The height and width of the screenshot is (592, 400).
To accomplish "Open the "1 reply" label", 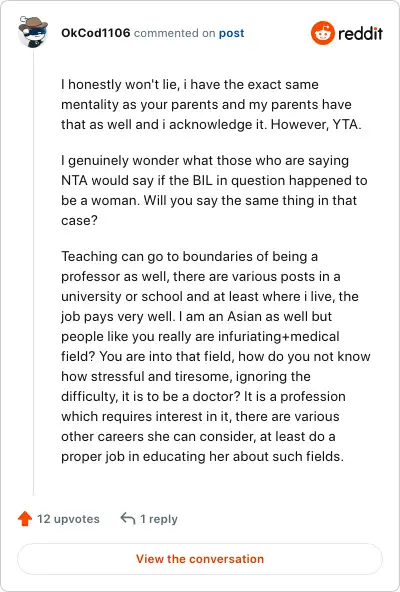I will 159,519.
